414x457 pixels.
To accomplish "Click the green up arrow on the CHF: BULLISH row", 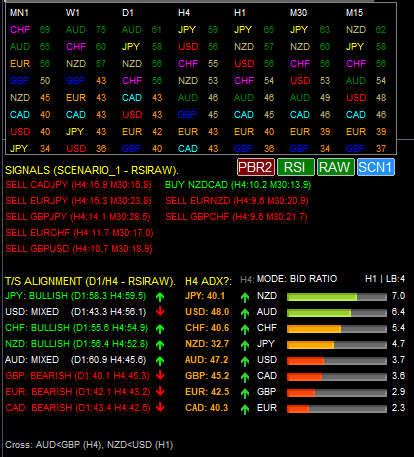I will coord(160,328).
